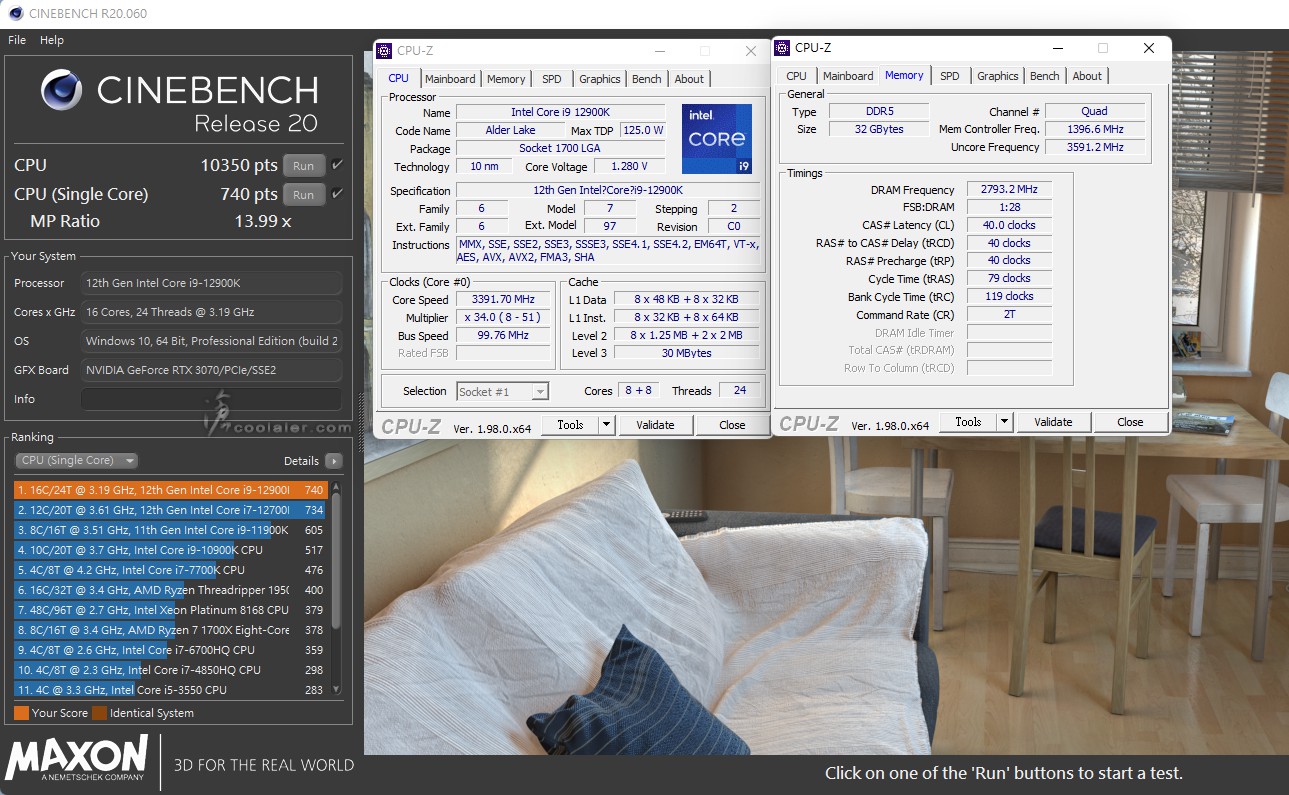Switch to Memory tab in left CPU-Z
This screenshot has height=795, width=1289.
tap(506, 79)
